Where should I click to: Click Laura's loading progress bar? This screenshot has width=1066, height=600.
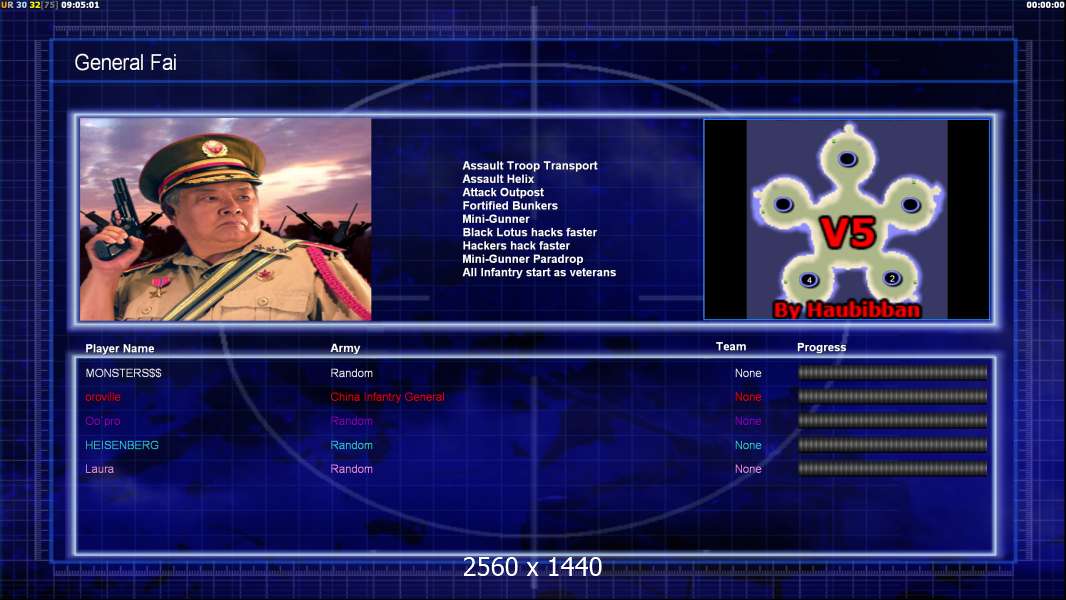[x=892, y=468]
